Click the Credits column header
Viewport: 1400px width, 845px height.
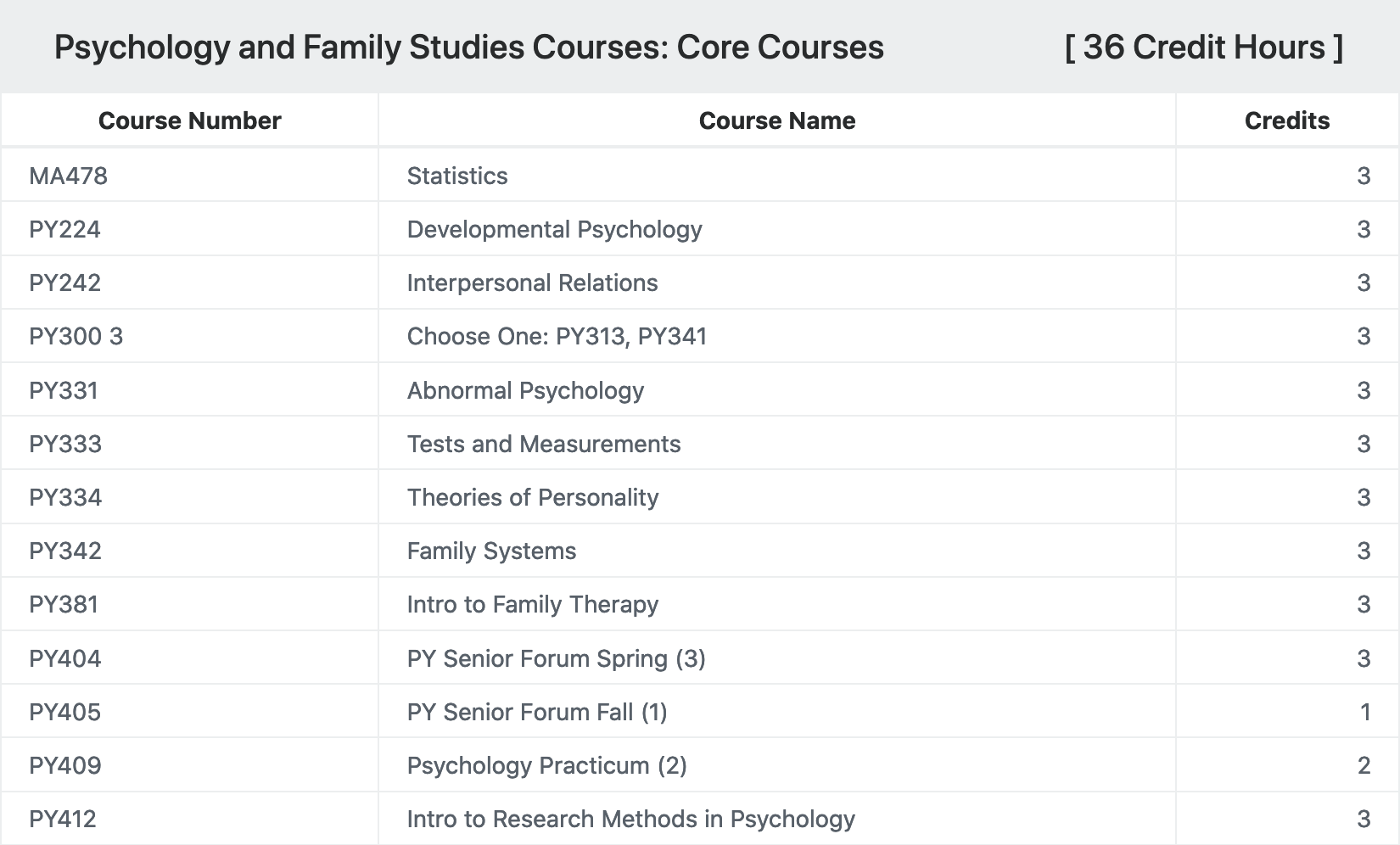pyautogui.click(x=1286, y=120)
